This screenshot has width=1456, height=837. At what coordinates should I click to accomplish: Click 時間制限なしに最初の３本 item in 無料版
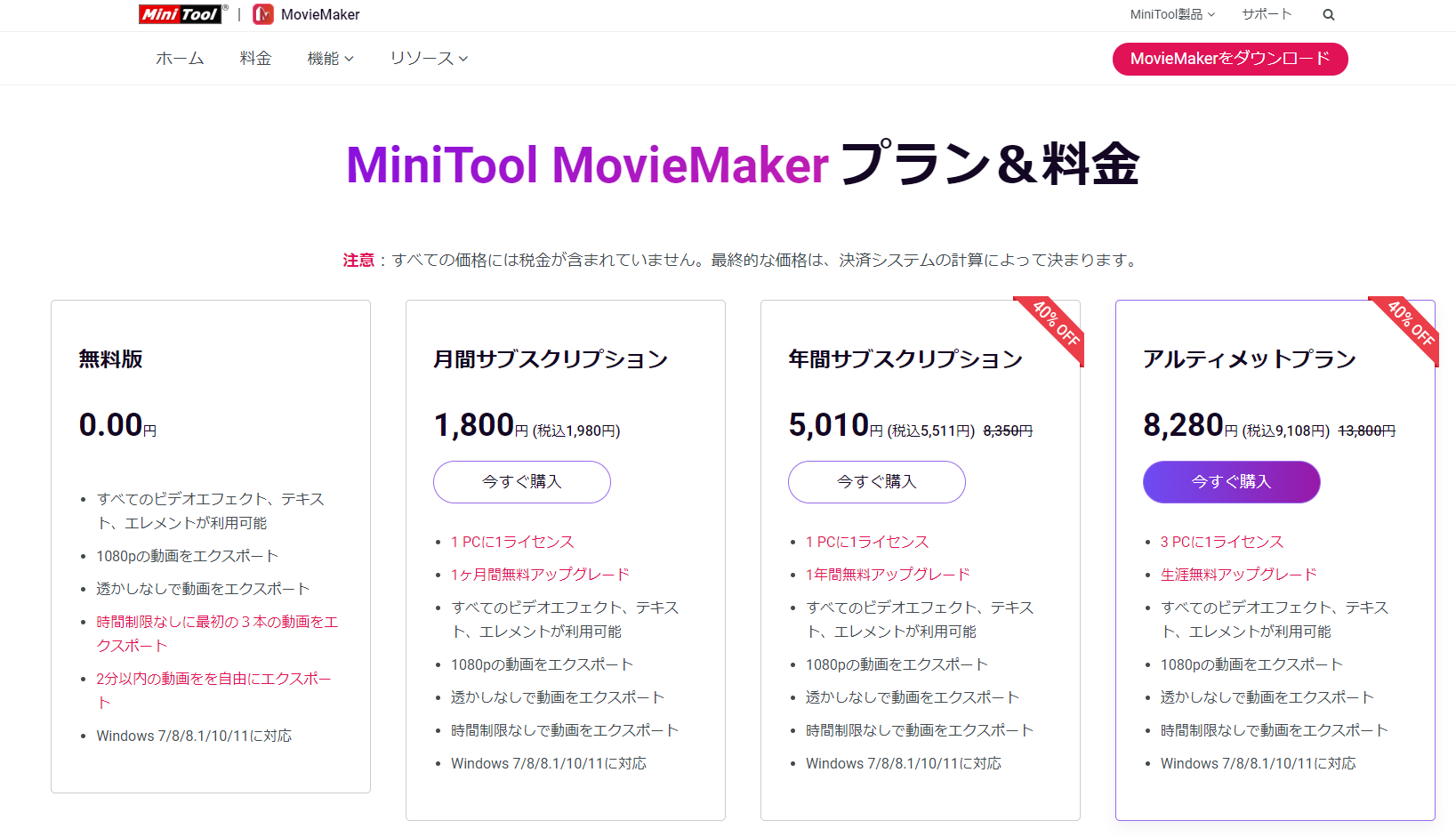pyautogui.click(x=217, y=633)
